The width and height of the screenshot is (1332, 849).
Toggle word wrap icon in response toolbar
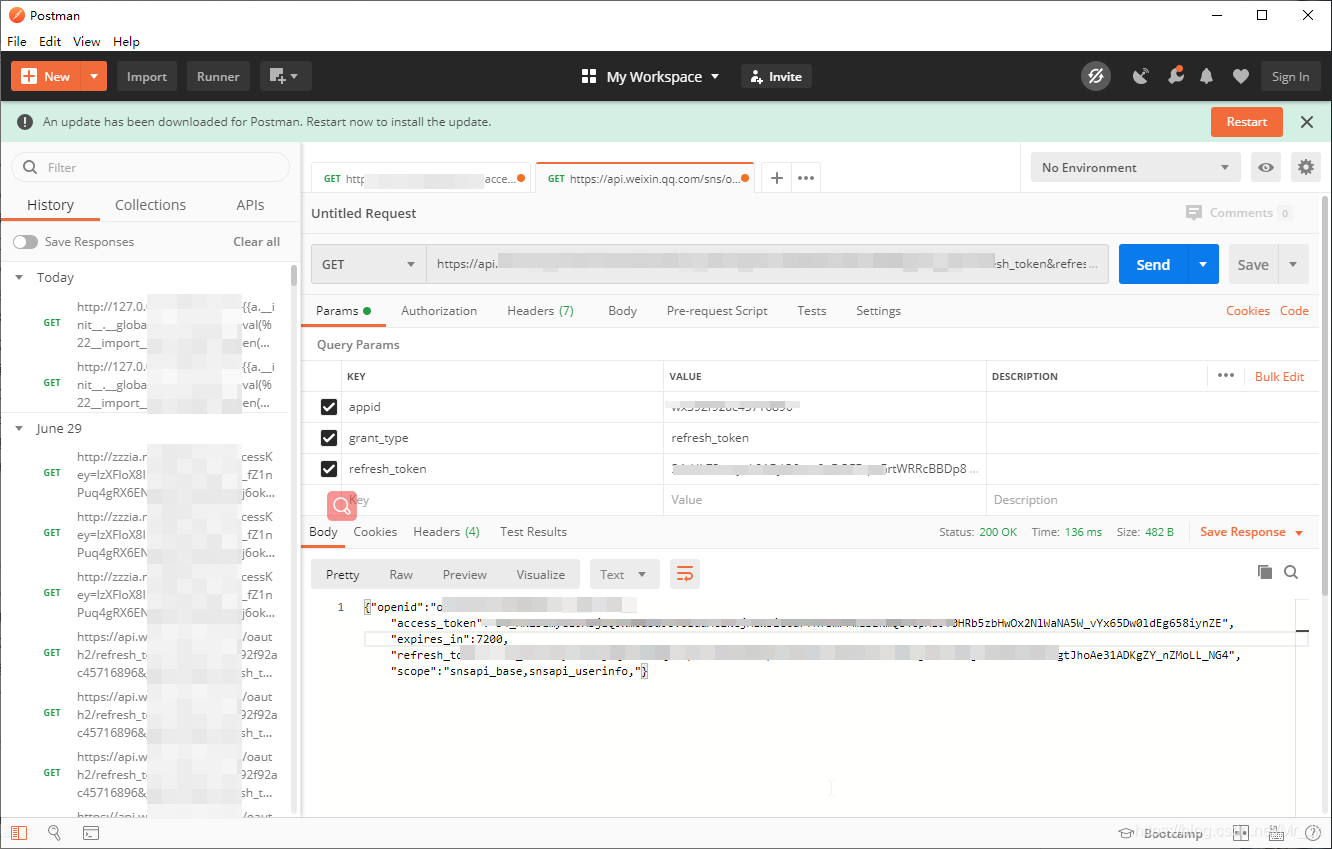[x=685, y=574]
